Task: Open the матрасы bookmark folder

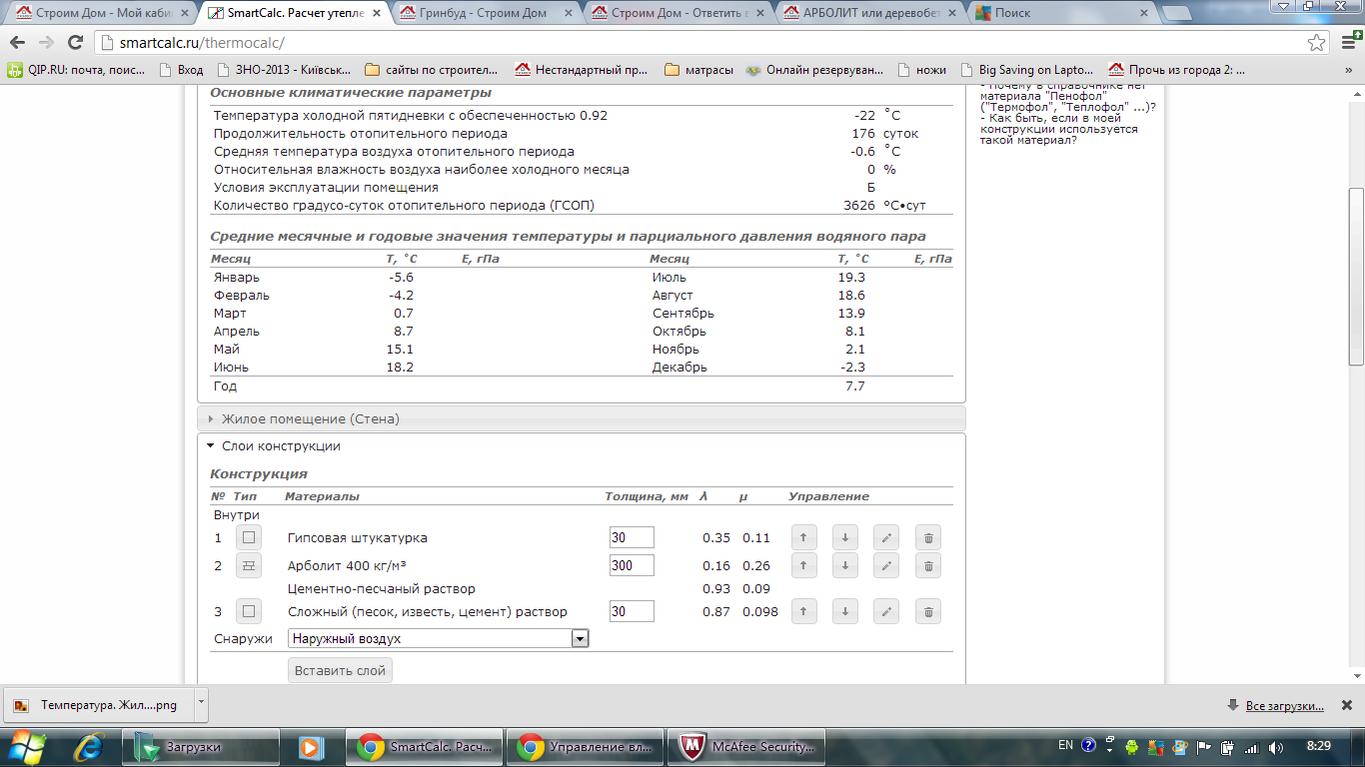Action: coord(699,70)
